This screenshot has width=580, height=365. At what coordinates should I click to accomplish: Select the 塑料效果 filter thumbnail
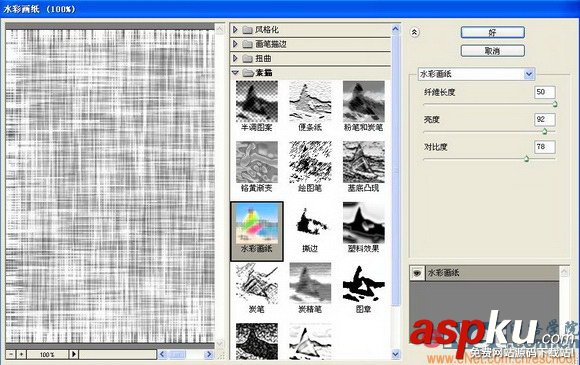point(364,223)
